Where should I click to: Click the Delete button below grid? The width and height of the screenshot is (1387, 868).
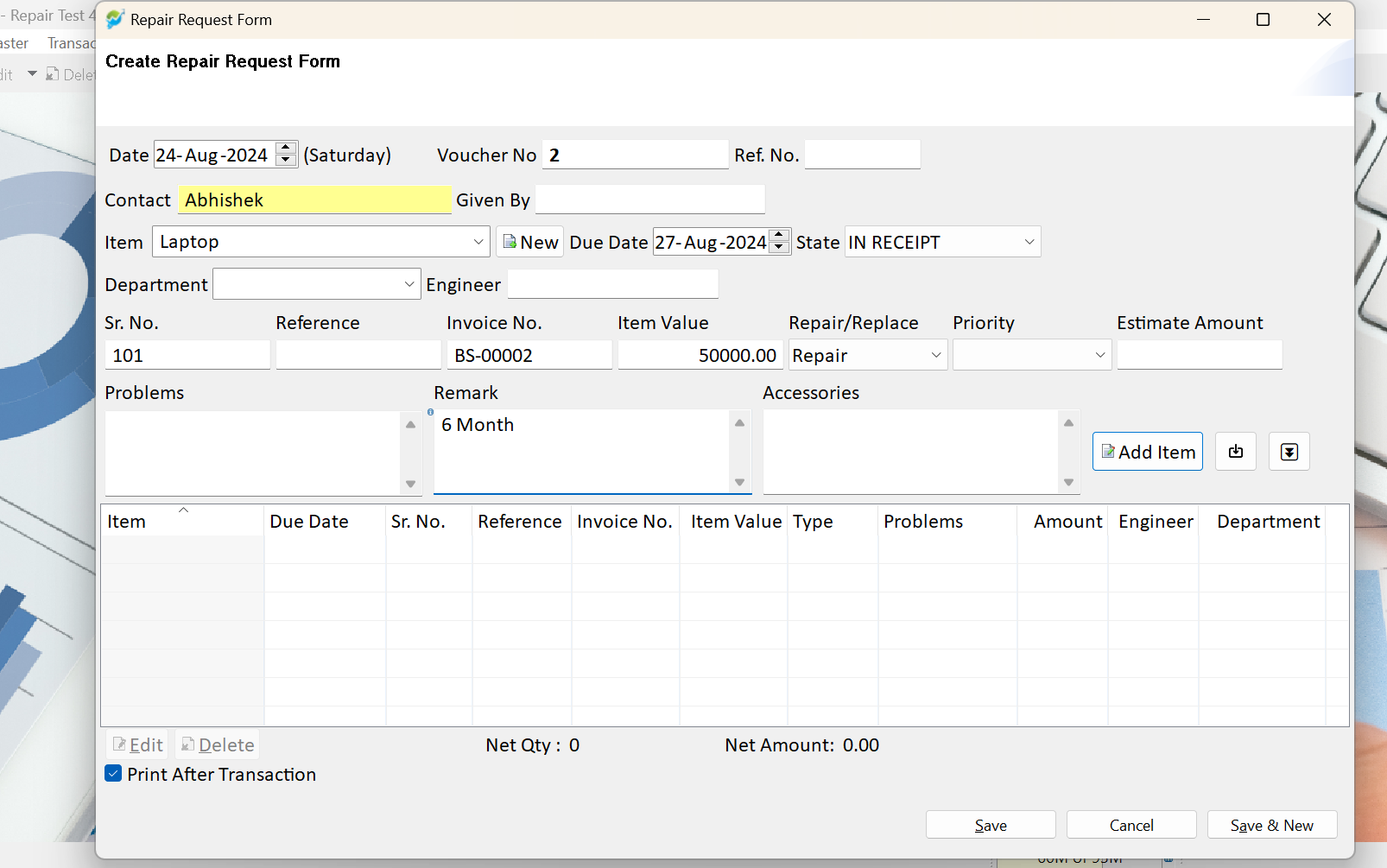[x=218, y=744]
